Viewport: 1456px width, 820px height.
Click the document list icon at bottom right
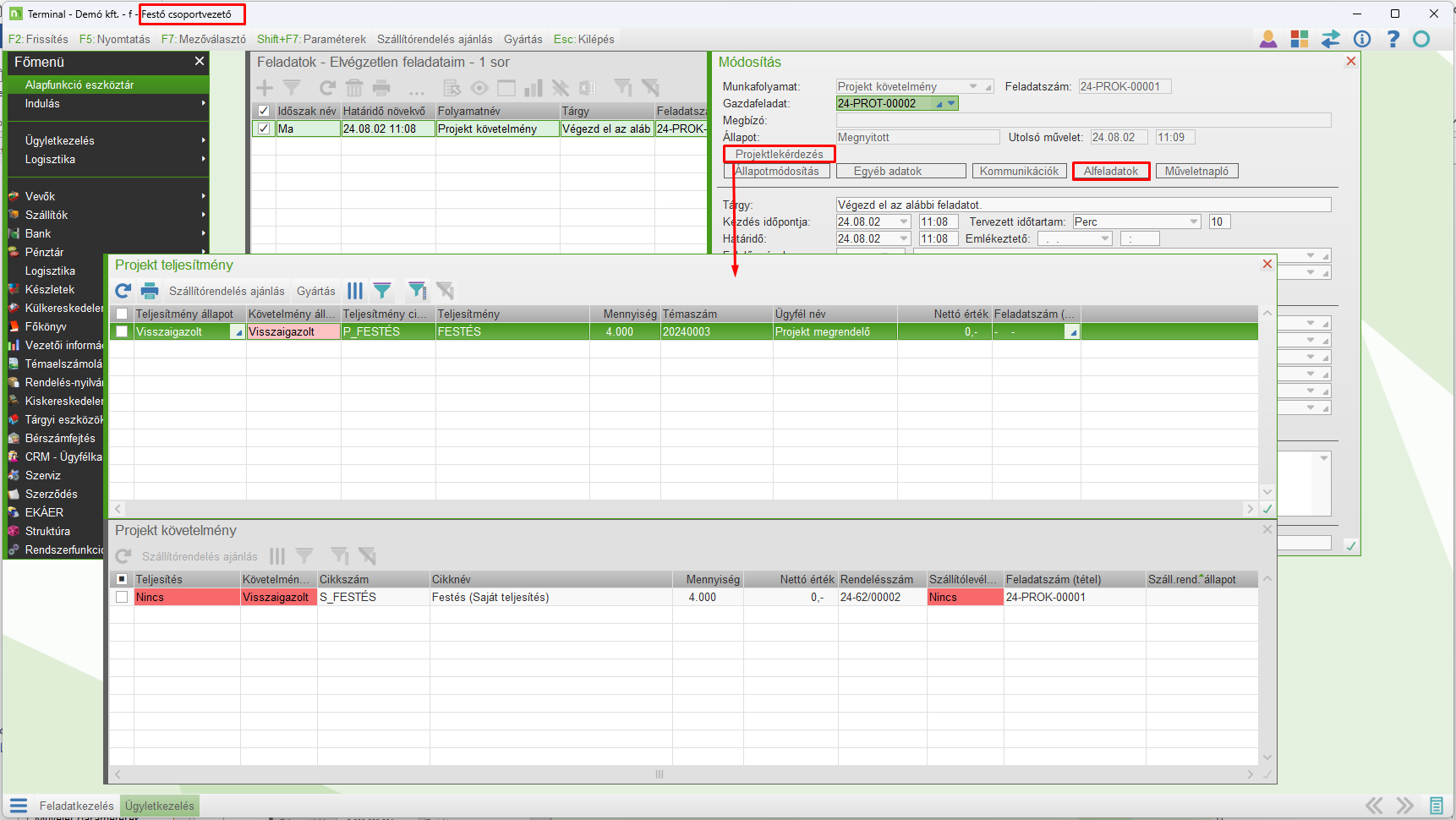click(x=1437, y=806)
